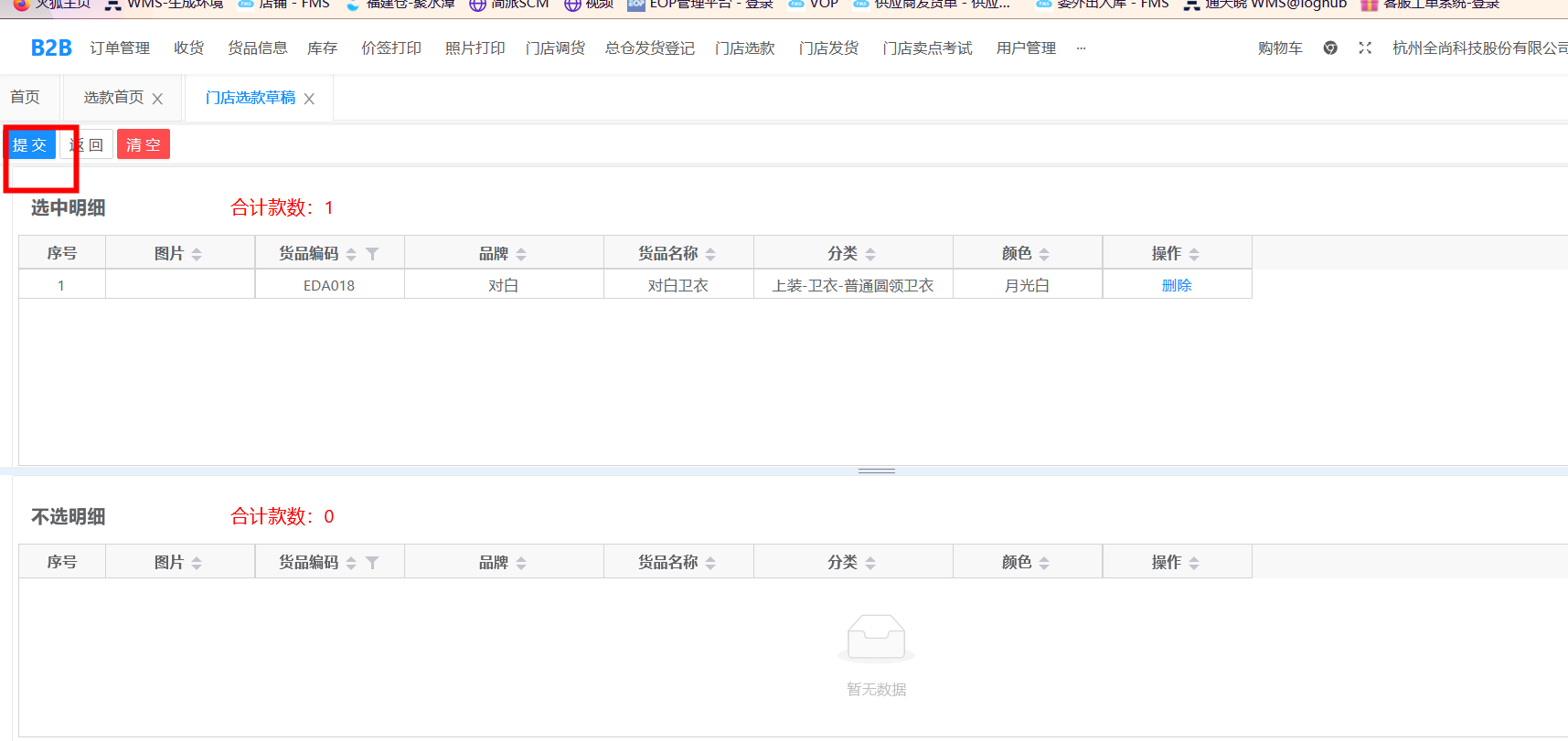Open the 购物车 shopping cart

[1280, 48]
